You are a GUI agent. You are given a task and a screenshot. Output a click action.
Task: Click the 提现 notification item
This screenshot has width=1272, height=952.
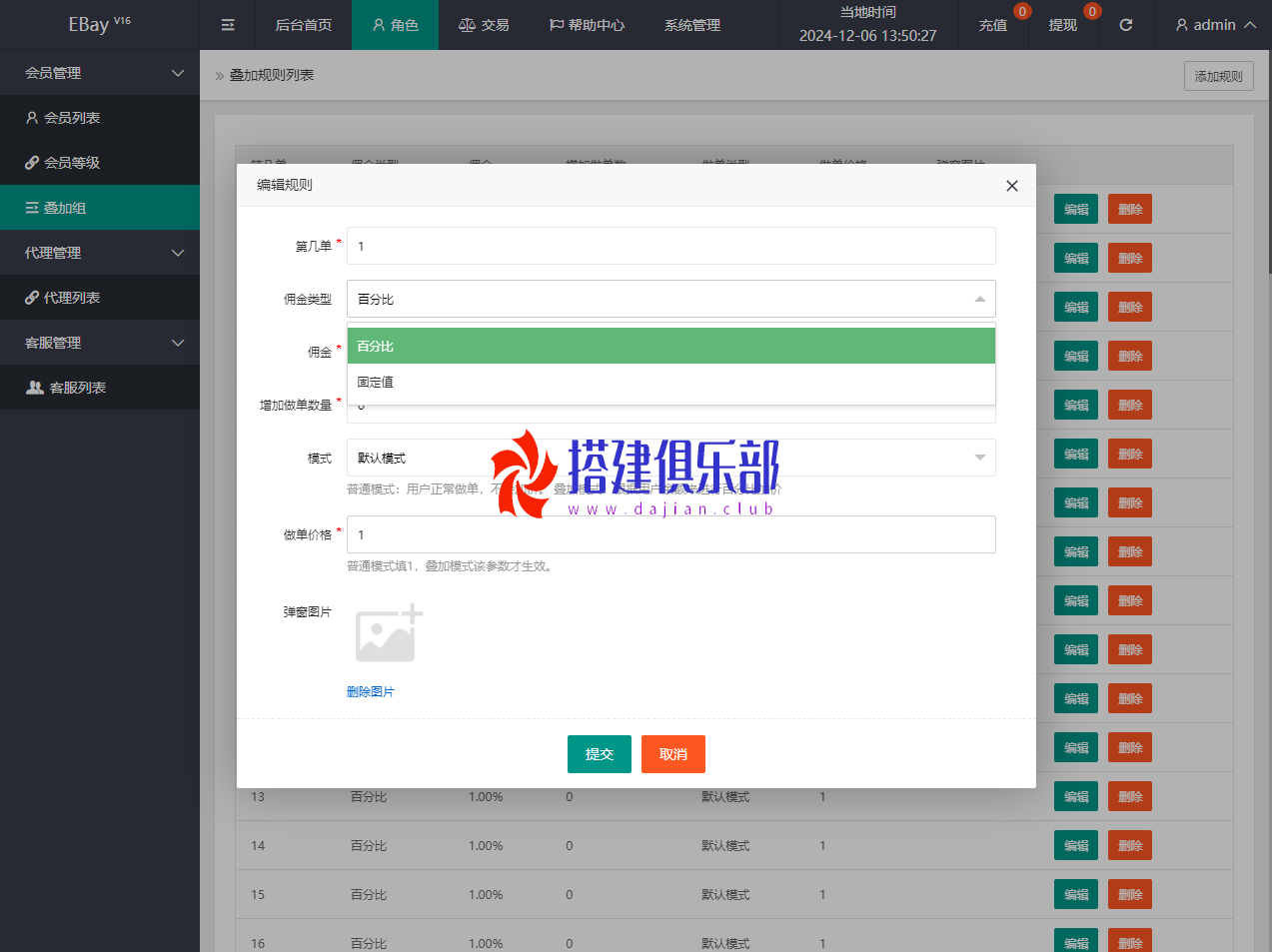coord(1063,25)
